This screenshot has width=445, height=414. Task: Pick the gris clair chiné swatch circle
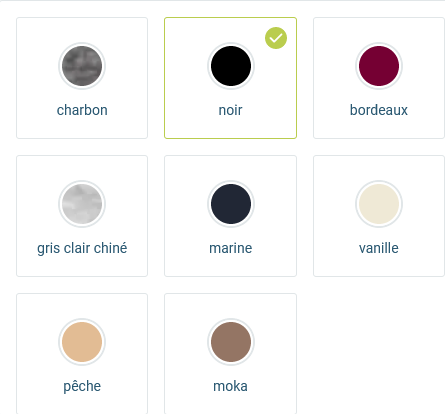82,204
